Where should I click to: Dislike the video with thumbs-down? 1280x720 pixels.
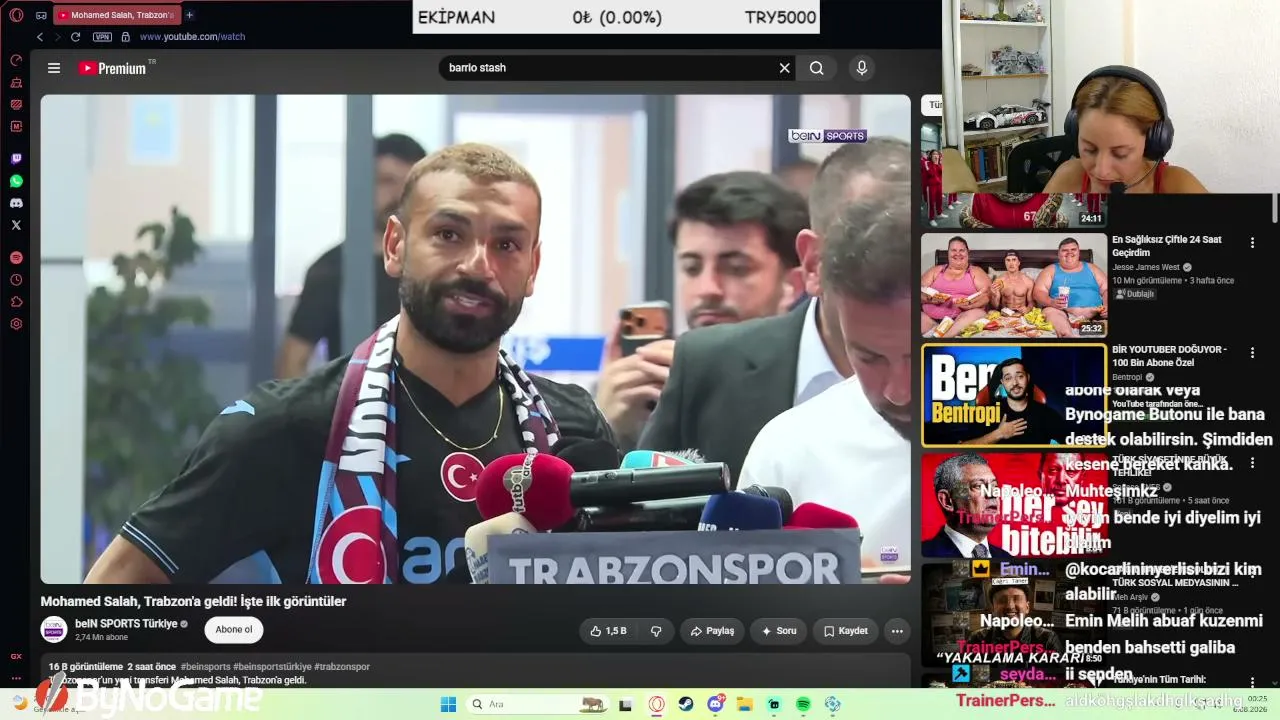coord(656,631)
